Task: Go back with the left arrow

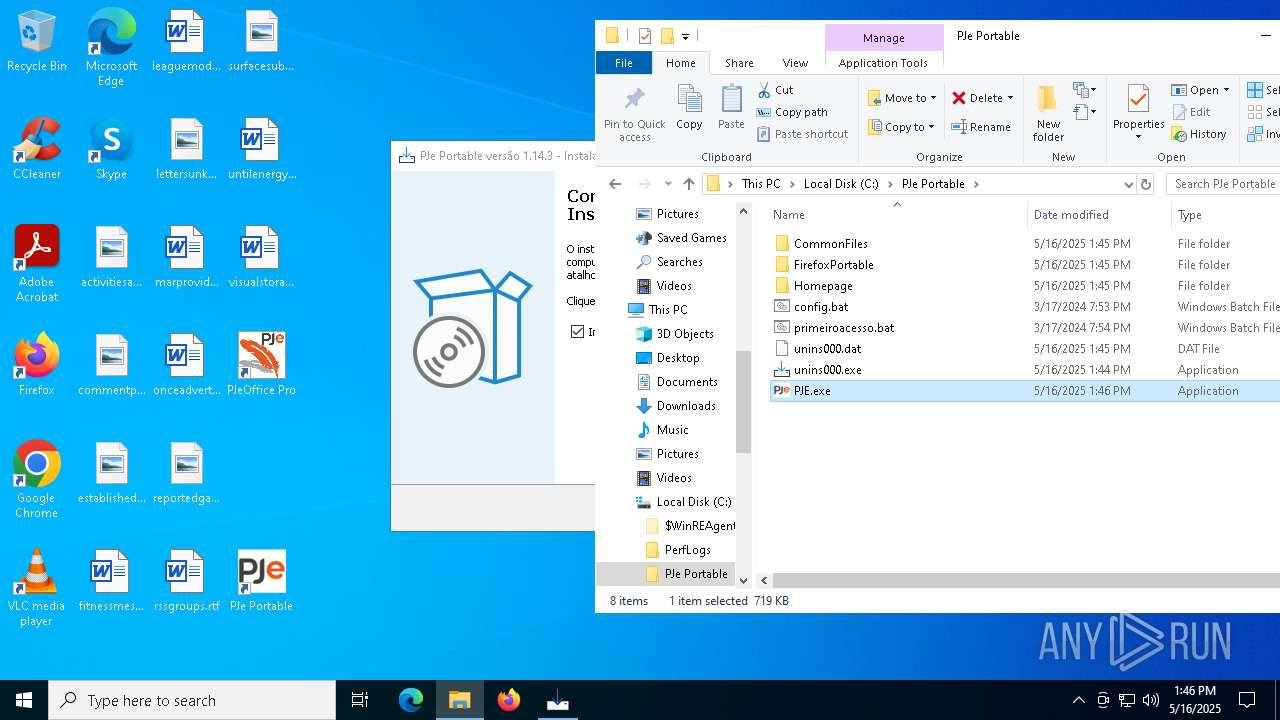Action: pos(615,184)
